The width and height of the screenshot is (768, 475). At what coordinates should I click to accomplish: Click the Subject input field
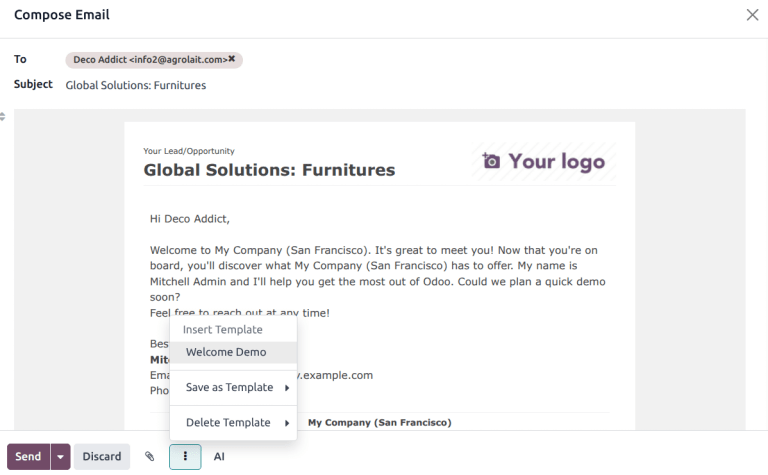tap(400, 85)
